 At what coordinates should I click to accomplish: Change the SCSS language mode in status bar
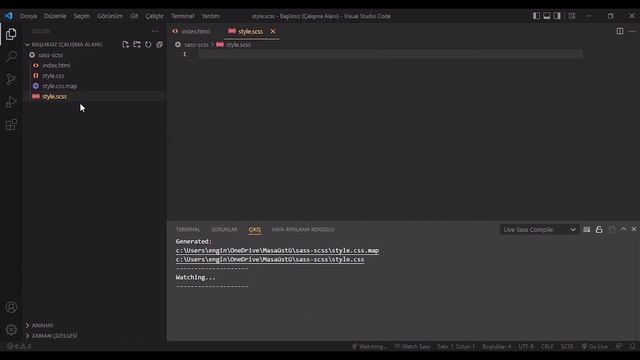[x=567, y=347]
